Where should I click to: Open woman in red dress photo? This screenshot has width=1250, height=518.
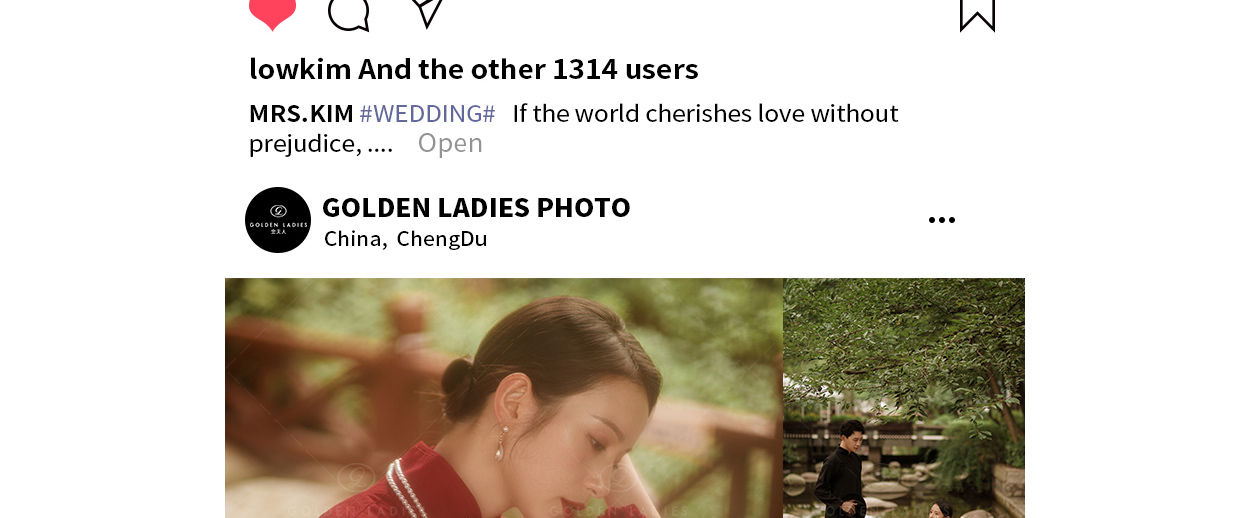[504, 398]
